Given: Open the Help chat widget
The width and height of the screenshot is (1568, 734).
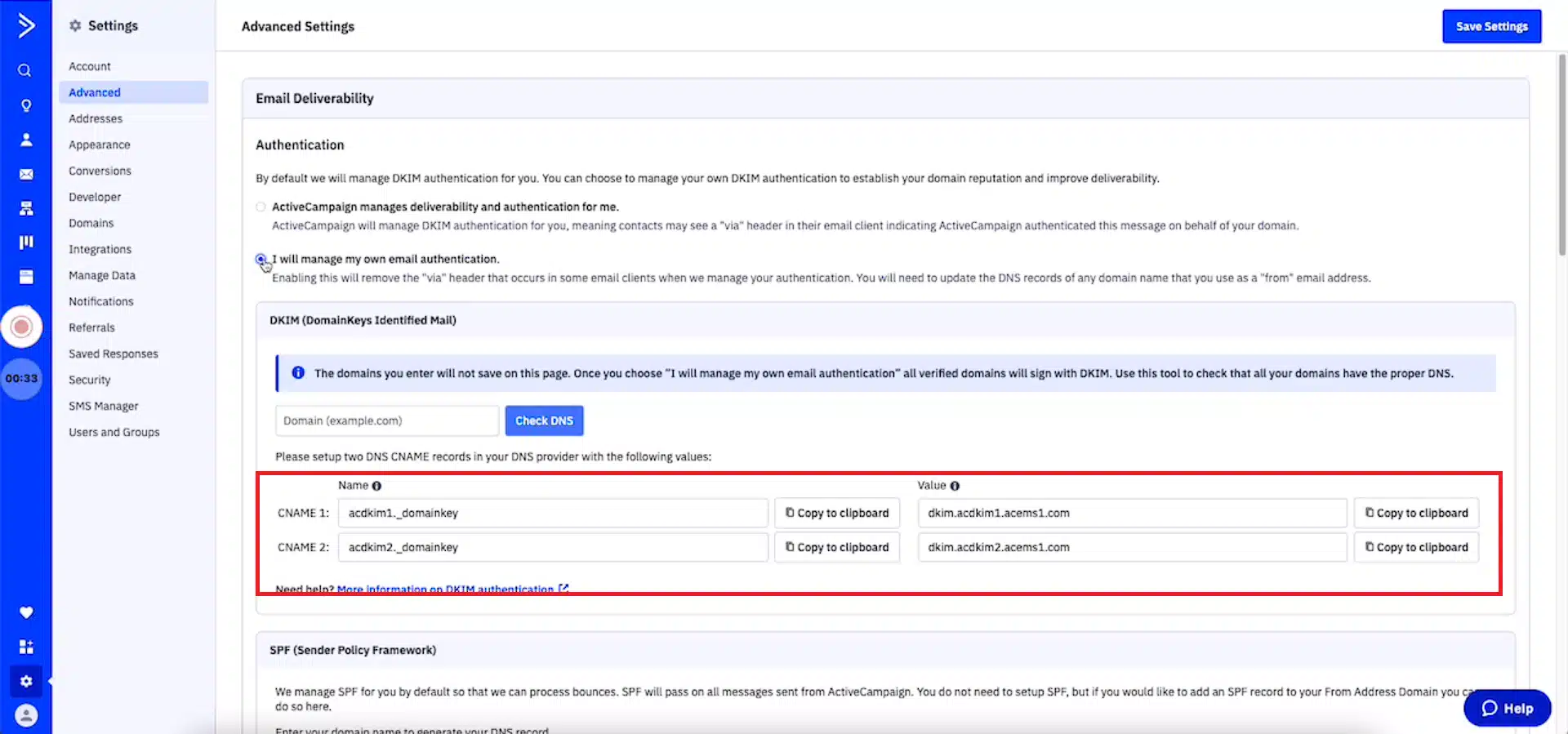Looking at the screenshot, I should pyautogui.click(x=1507, y=708).
